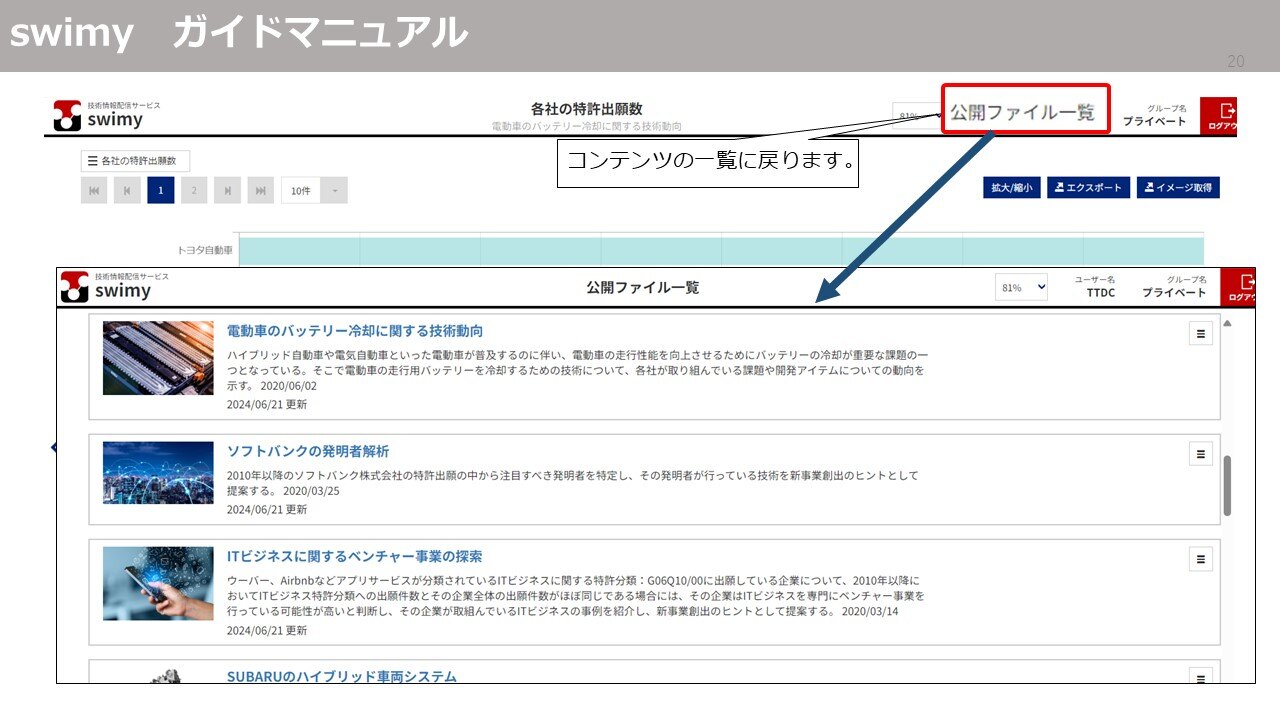Open the 10件 items-per-page dropdown

point(310,190)
